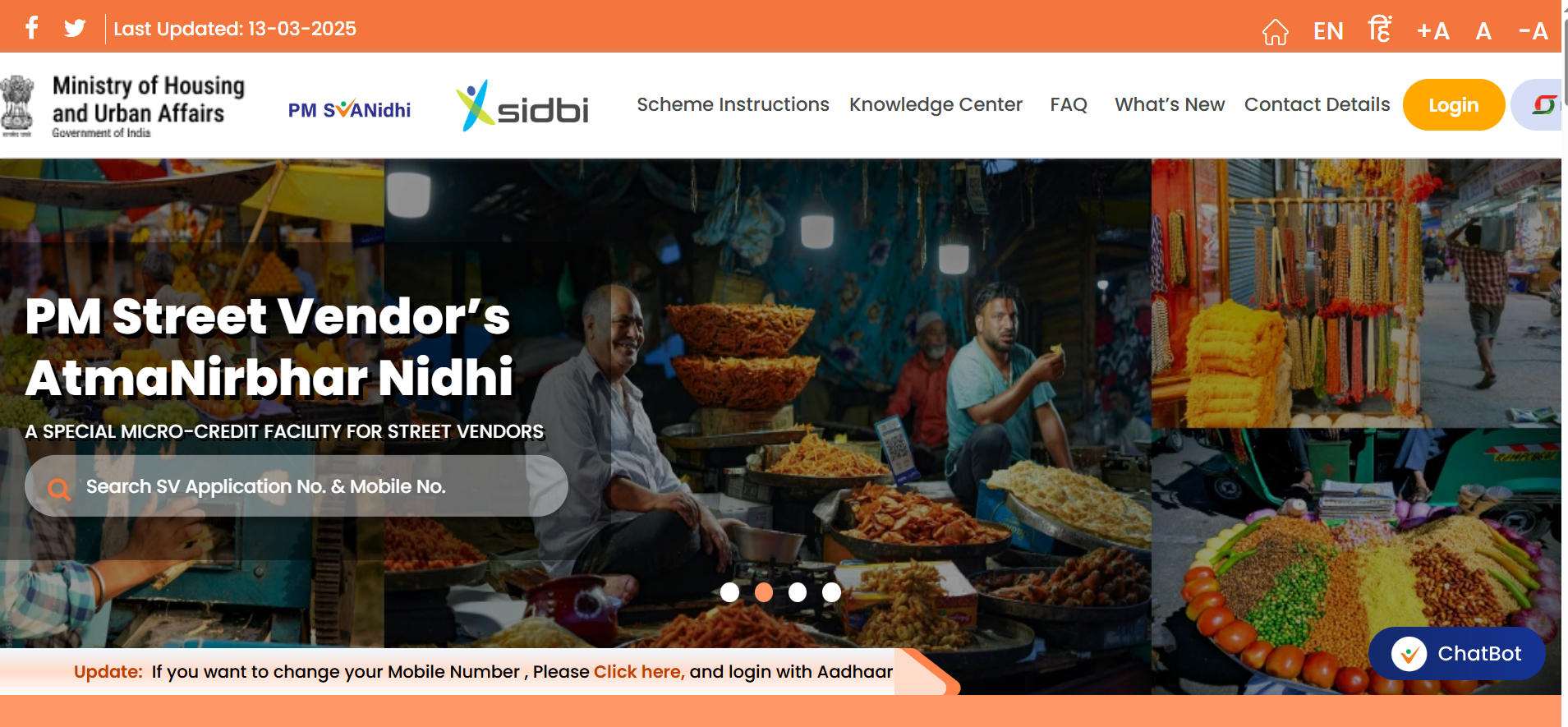
Task: Open Knowledge Center menu
Action: coord(936,104)
